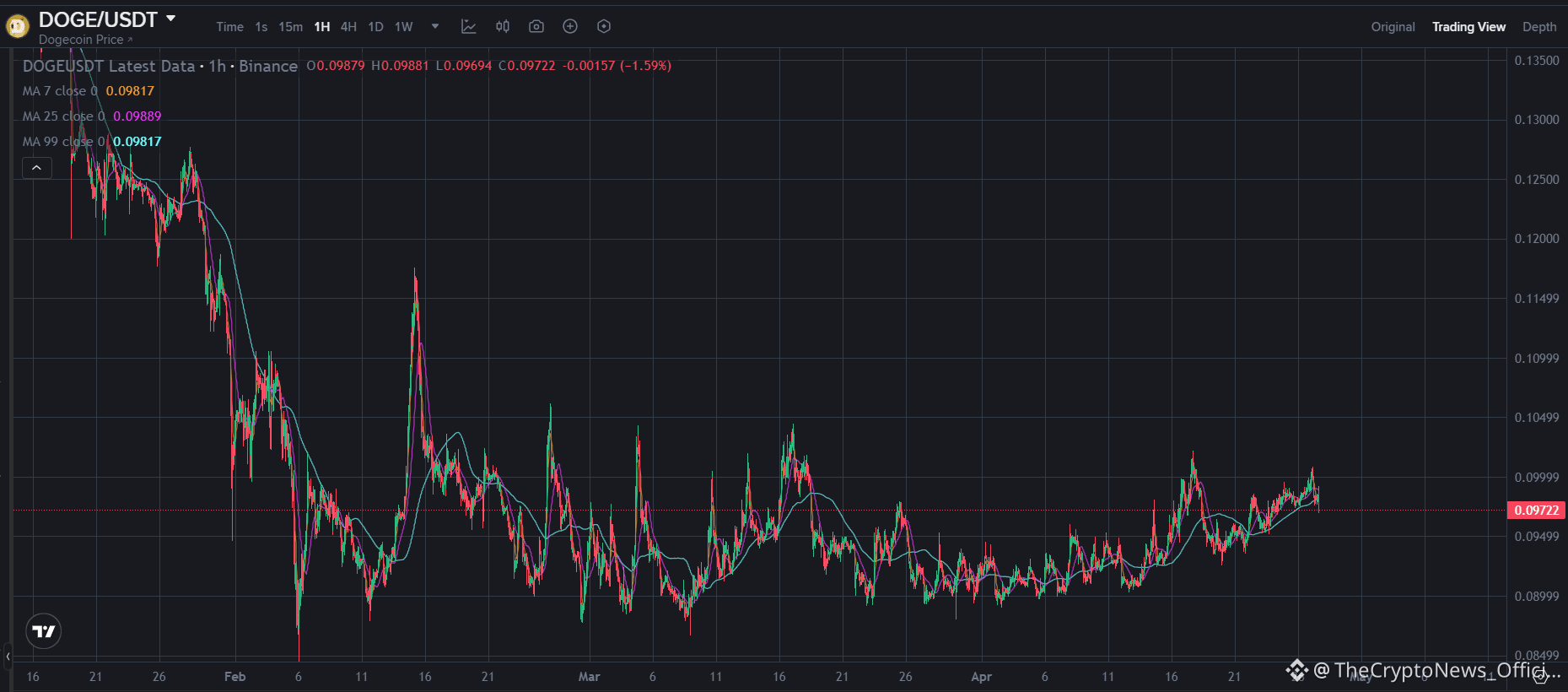
Task: Click the 0.09499 price scale label
Action: 1537,537
